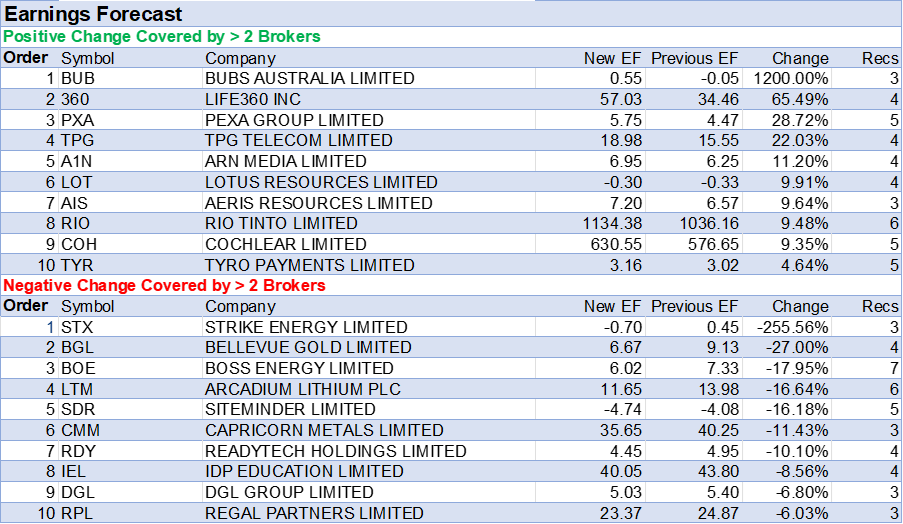Select the Previous EF value 43.80
The image size is (903, 524).
pyautogui.click(x=716, y=471)
